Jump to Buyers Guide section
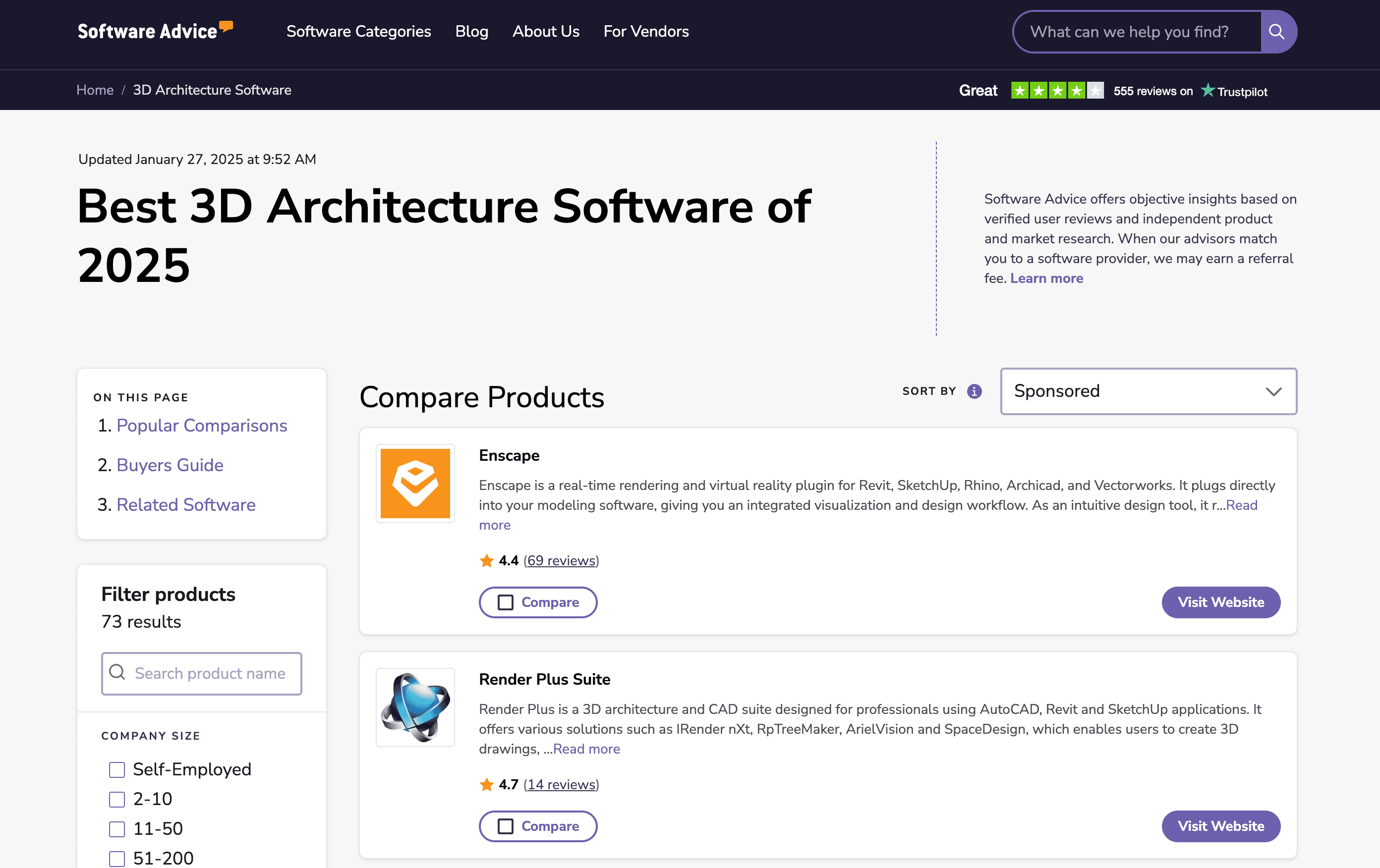The height and width of the screenshot is (868, 1380). click(170, 465)
